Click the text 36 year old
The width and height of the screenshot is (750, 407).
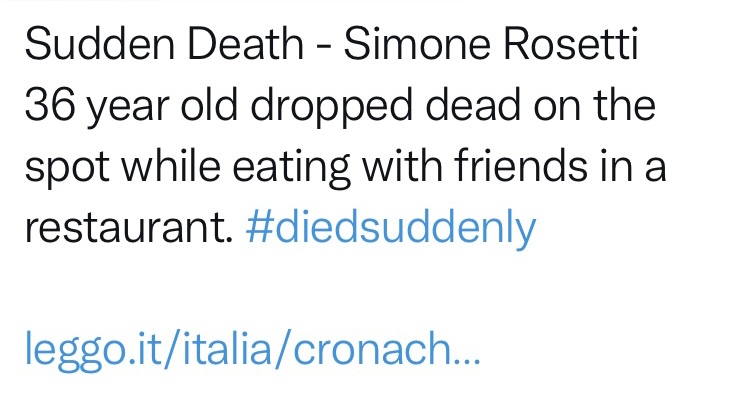tap(131, 107)
